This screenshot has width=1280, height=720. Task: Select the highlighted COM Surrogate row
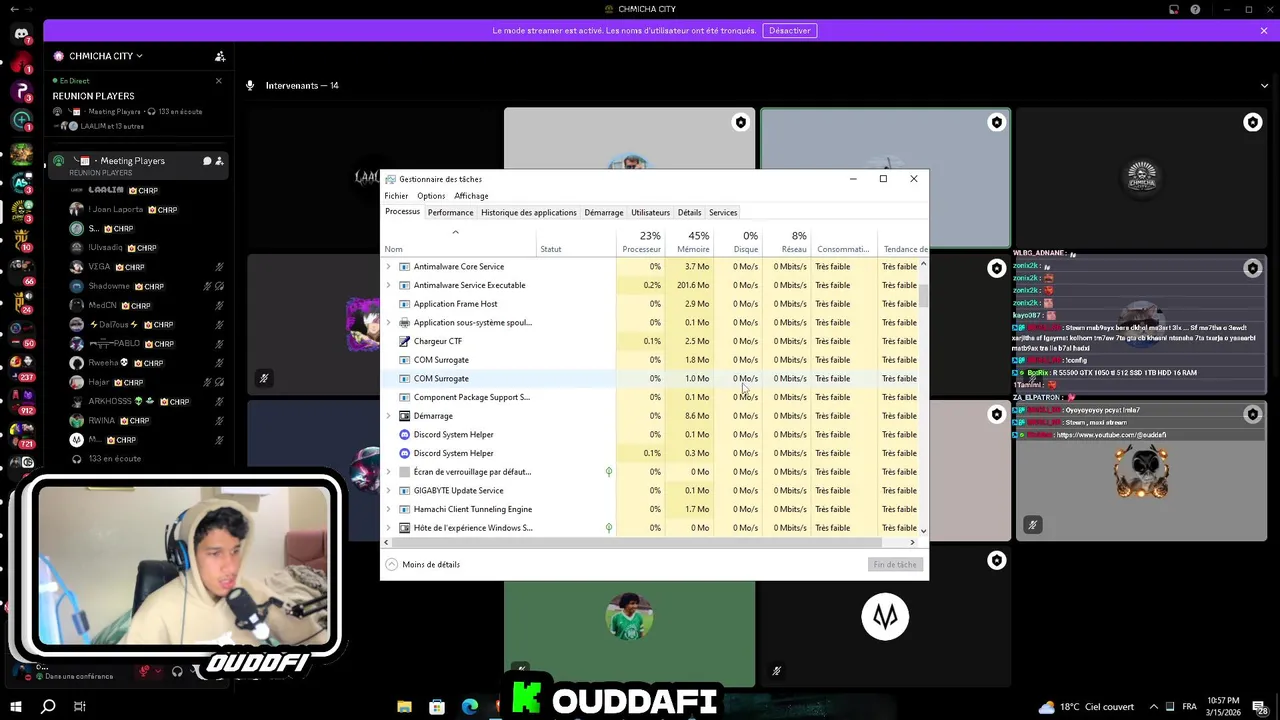tap(649, 379)
